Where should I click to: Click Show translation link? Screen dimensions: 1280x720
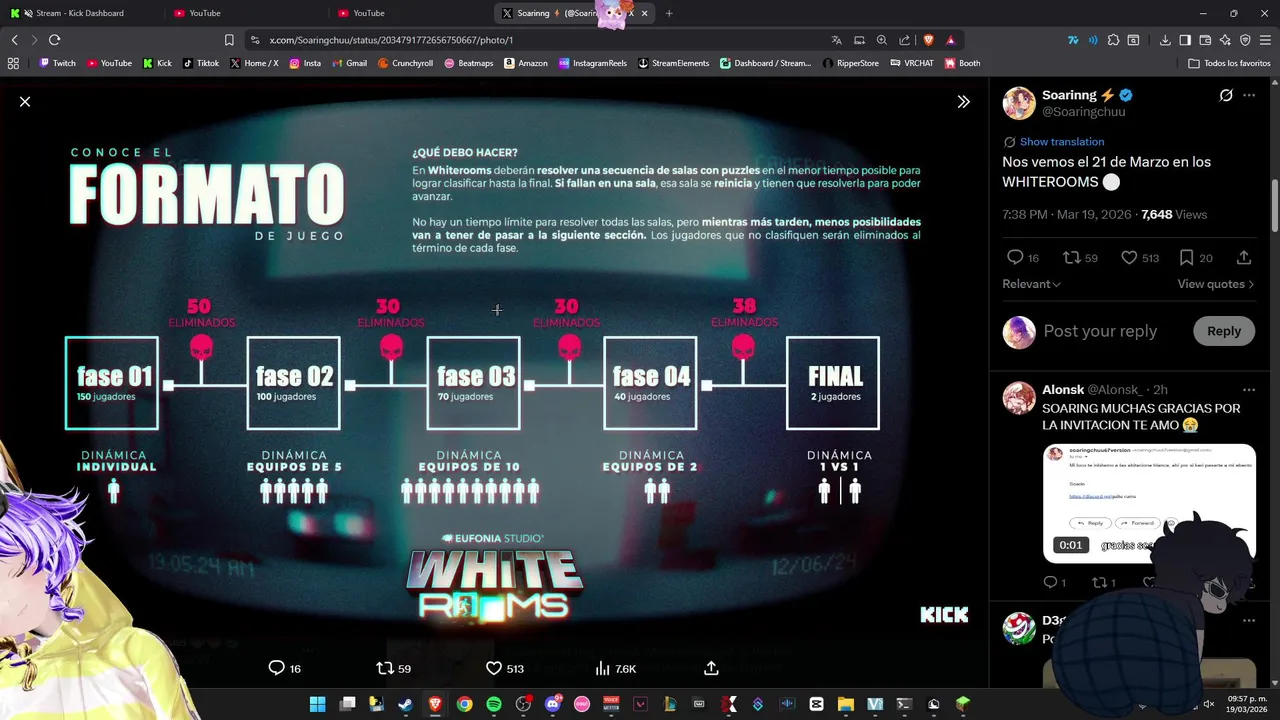pyautogui.click(x=1062, y=142)
